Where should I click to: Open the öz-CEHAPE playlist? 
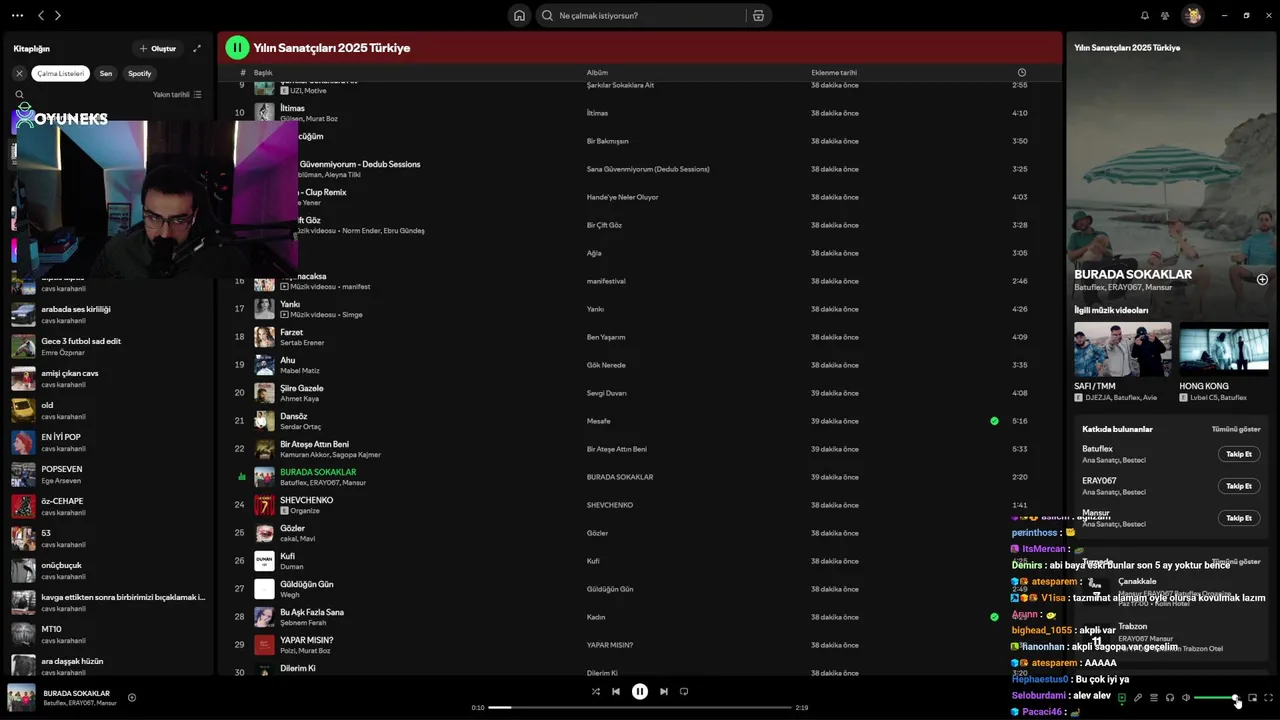click(107, 506)
